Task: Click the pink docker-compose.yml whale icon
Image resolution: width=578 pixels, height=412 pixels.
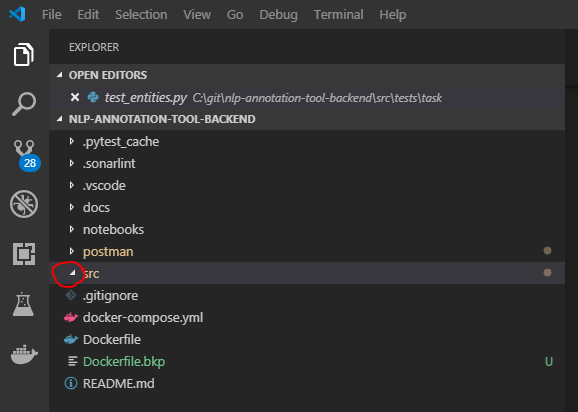Action: 71,317
